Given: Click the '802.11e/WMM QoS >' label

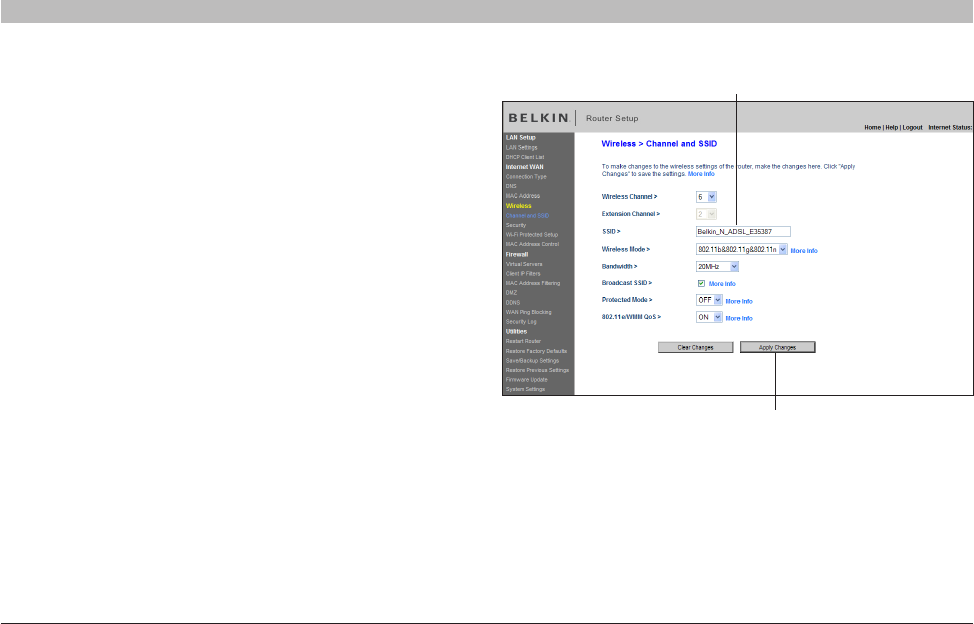Looking at the screenshot, I should [630, 317].
